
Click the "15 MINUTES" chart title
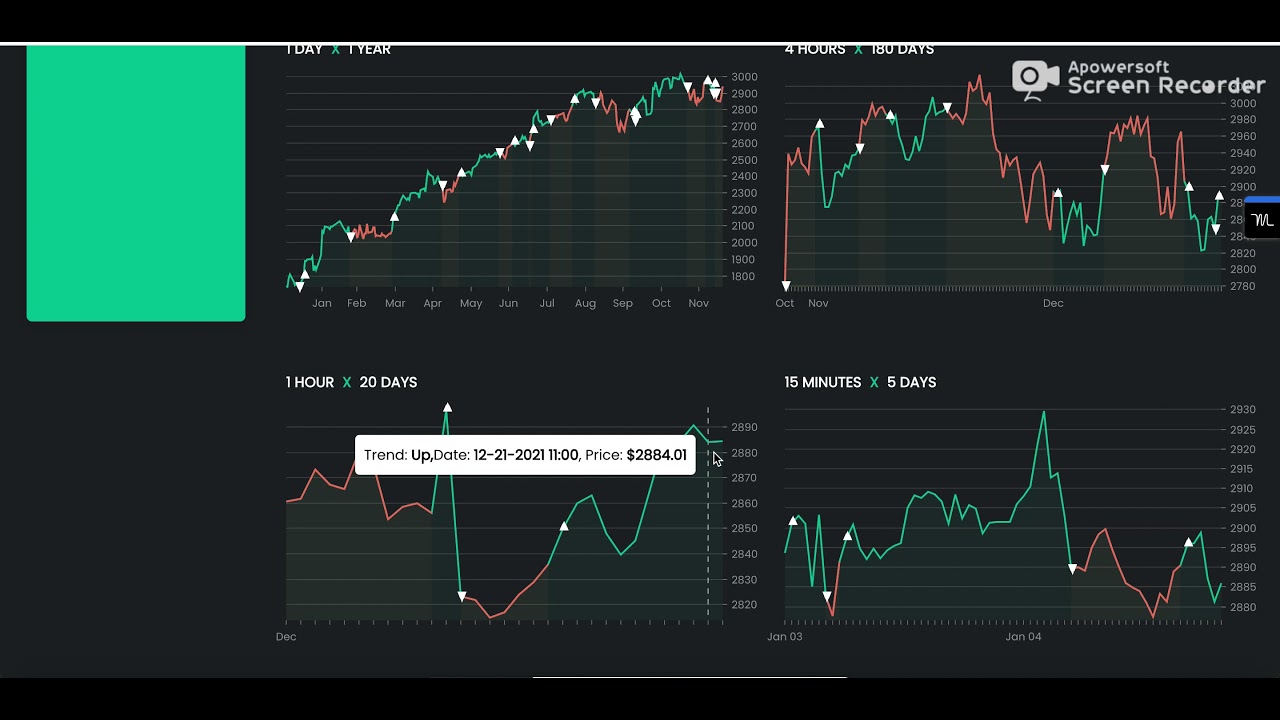point(823,382)
